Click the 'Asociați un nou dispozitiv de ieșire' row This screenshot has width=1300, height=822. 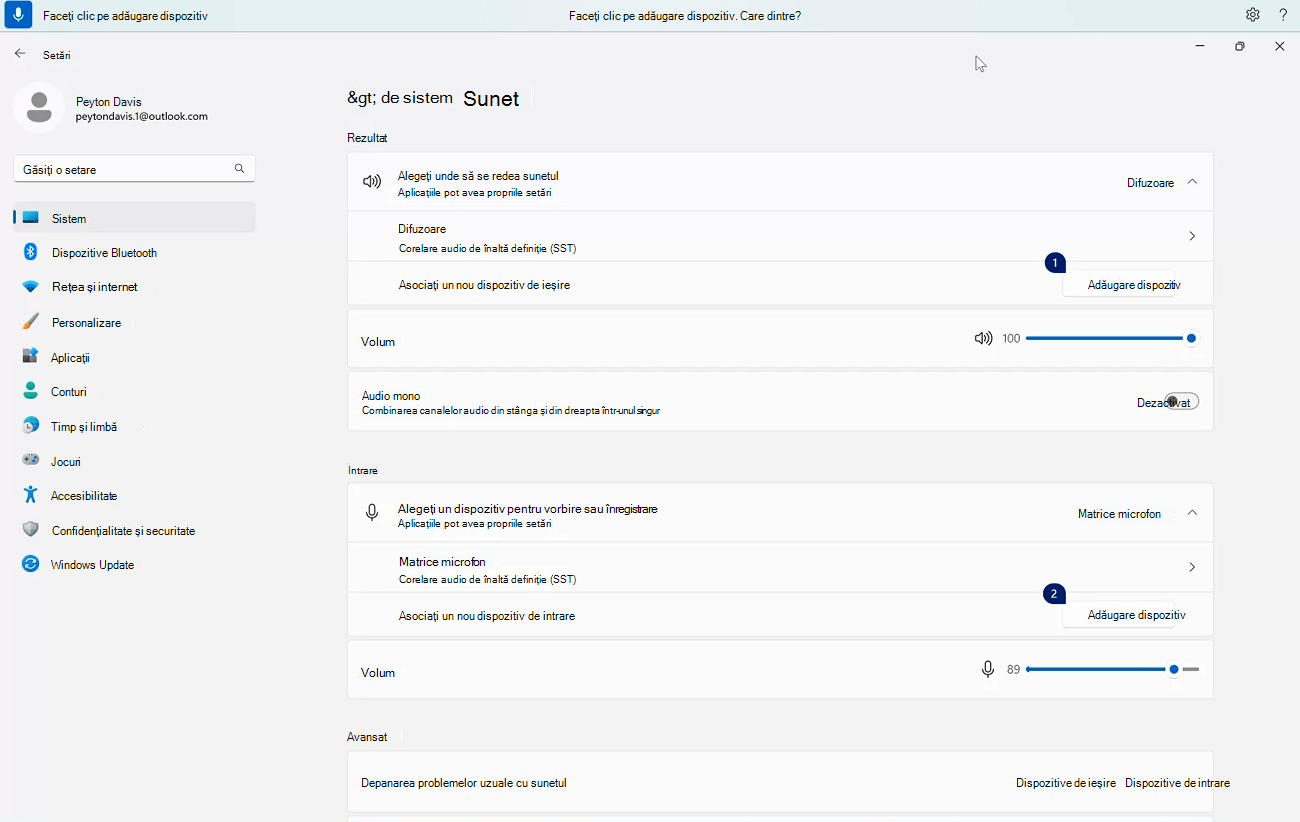780,284
